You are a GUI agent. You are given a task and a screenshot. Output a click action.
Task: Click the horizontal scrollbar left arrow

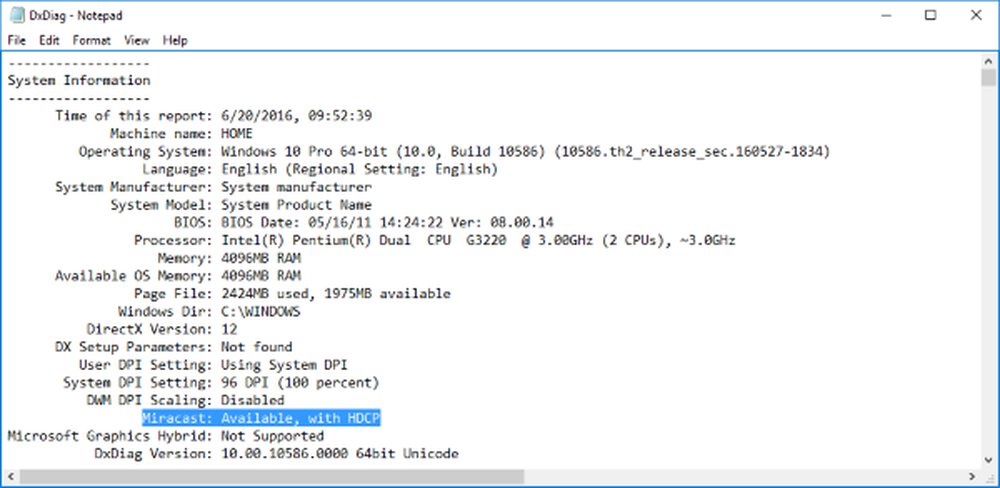(x=11, y=477)
